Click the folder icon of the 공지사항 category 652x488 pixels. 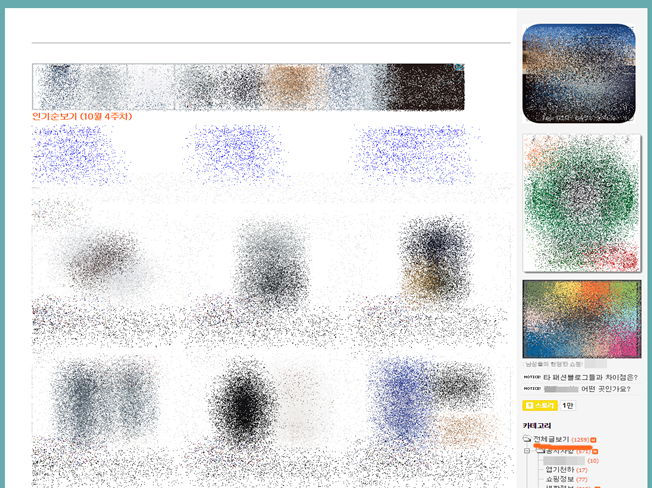540,451
